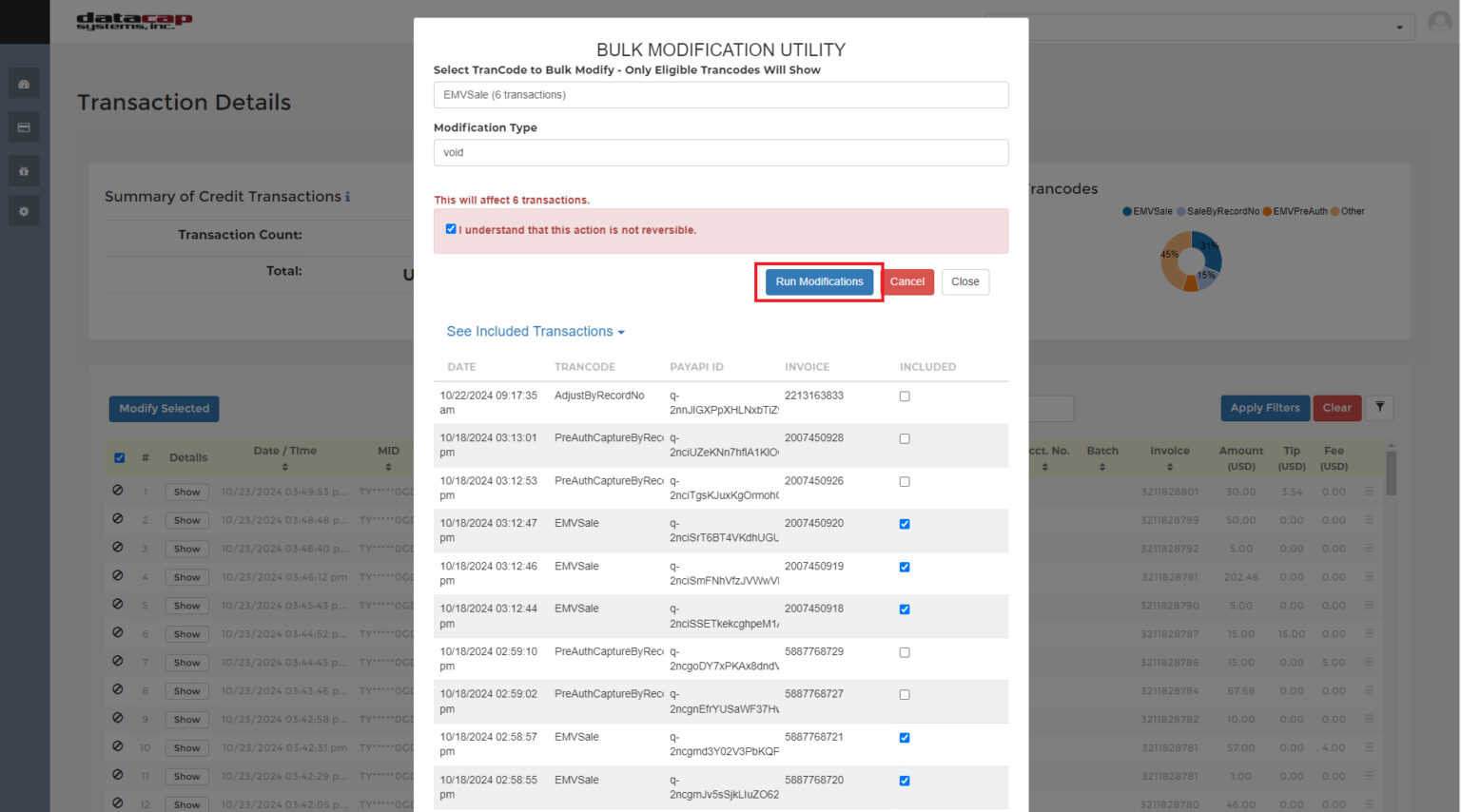Cancel the bulk modification

click(906, 281)
